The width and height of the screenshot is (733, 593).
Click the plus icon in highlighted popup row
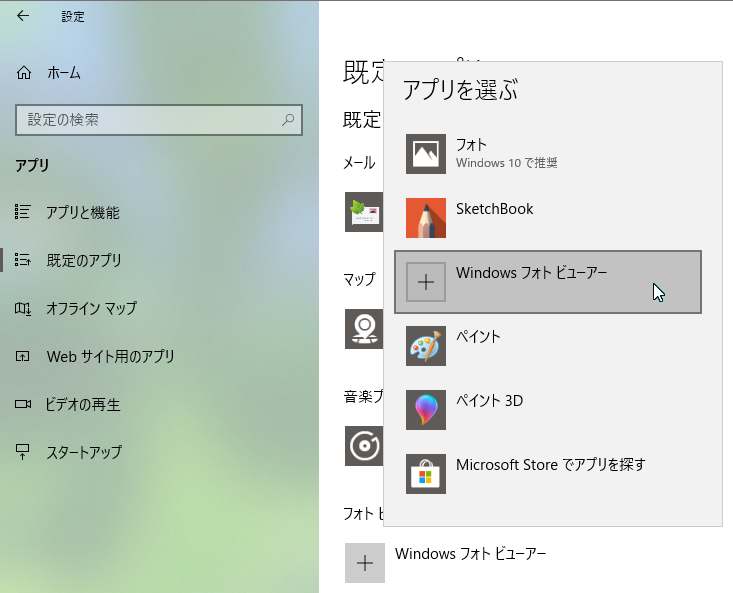click(425, 282)
